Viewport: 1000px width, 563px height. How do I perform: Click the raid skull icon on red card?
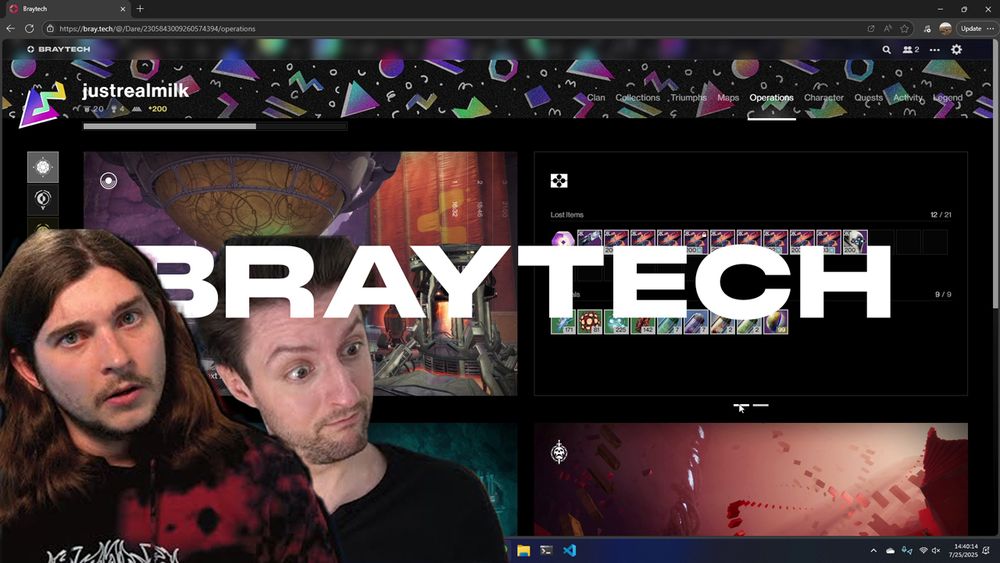pyautogui.click(x=559, y=452)
